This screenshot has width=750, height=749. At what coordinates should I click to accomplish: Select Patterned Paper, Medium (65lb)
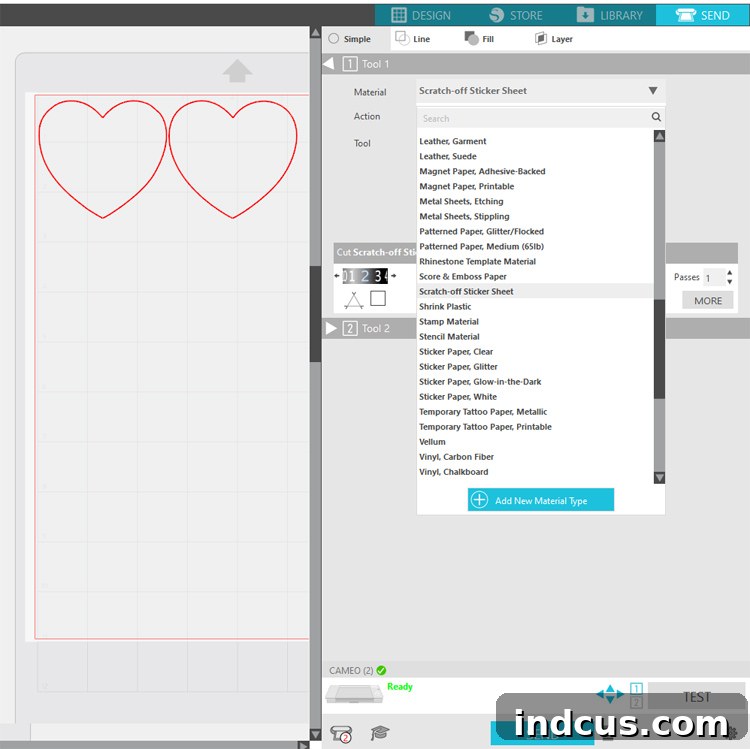coord(481,246)
